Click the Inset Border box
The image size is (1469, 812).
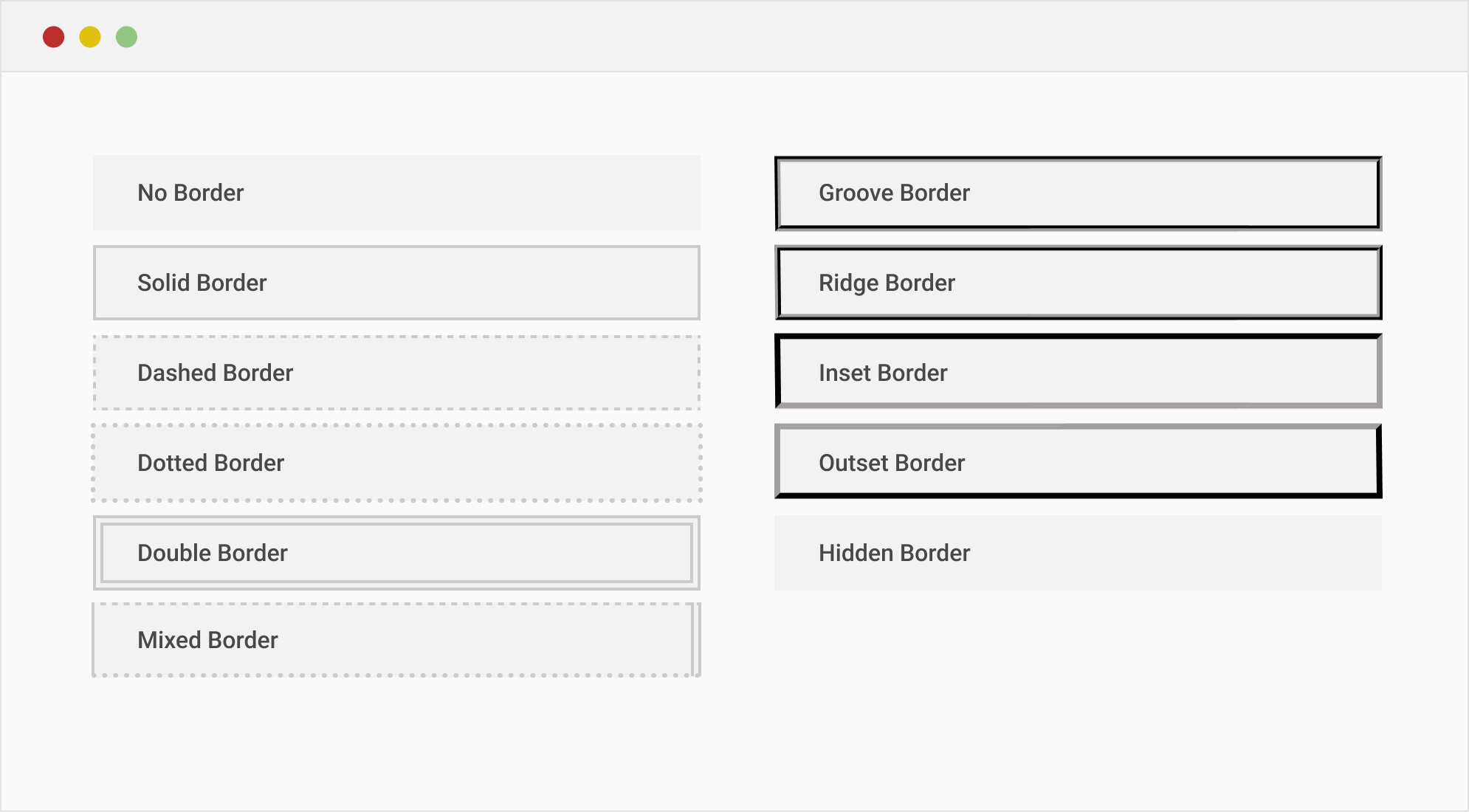point(1078,373)
